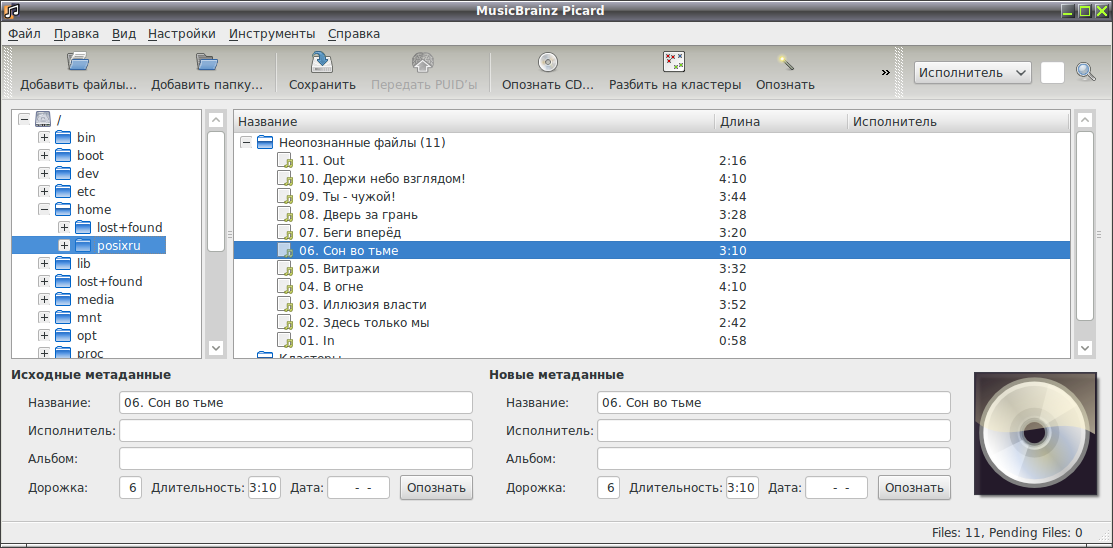This screenshot has width=1113, height=548.
Task: Open the Настройки menu
Action: coord(182,33)
